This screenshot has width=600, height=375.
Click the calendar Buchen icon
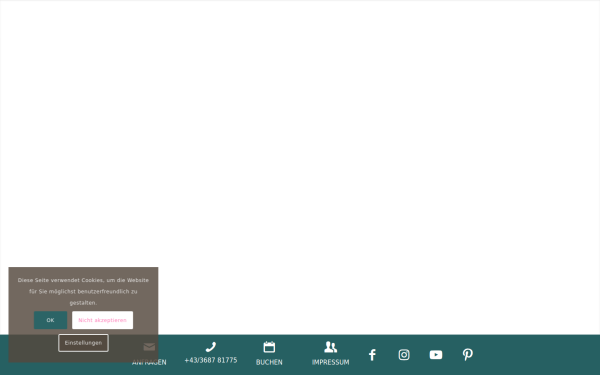269,347
